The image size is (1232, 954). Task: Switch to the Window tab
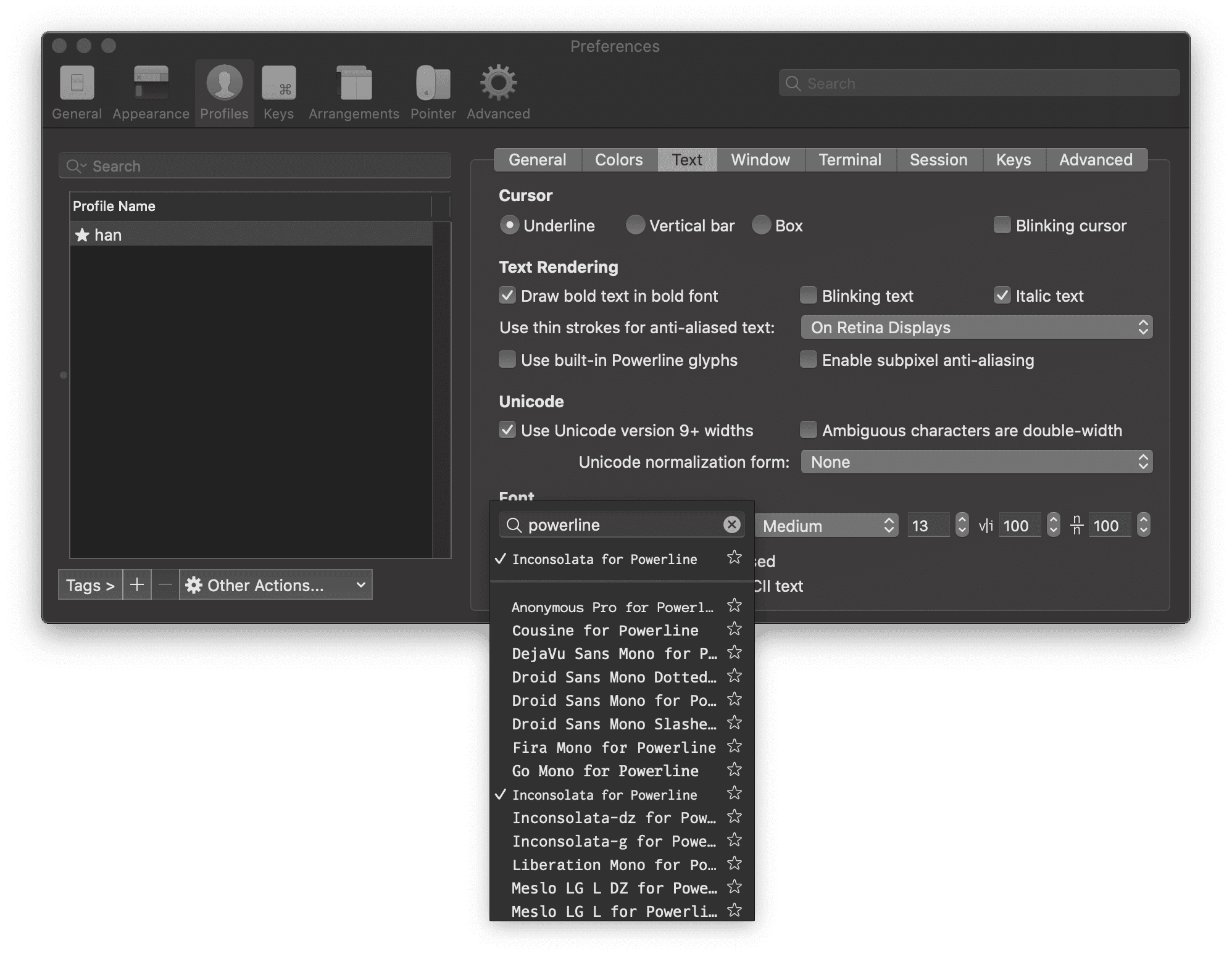click(x=760, y=160)
